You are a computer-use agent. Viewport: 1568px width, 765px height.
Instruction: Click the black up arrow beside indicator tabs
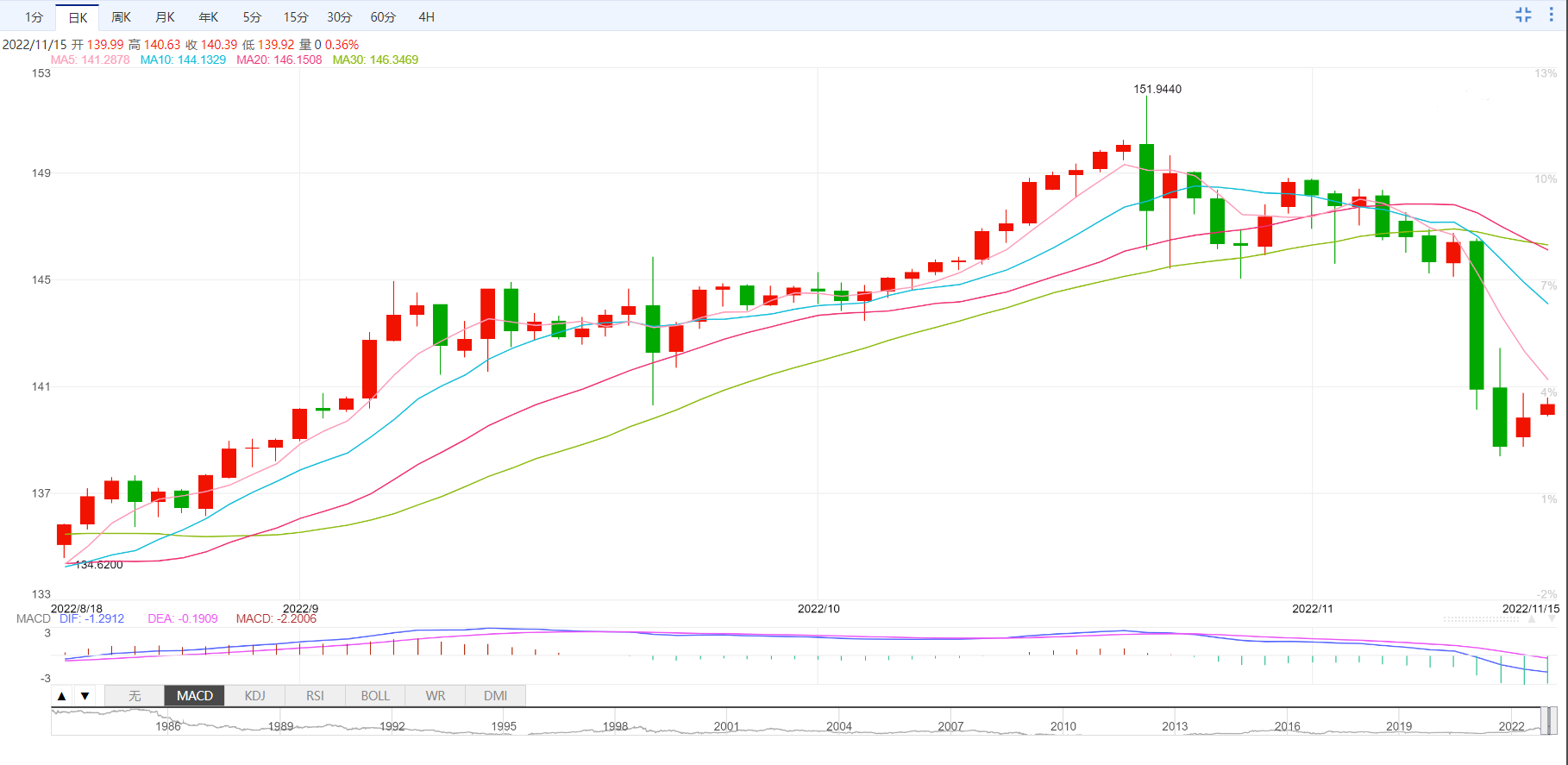click(61, 696)
